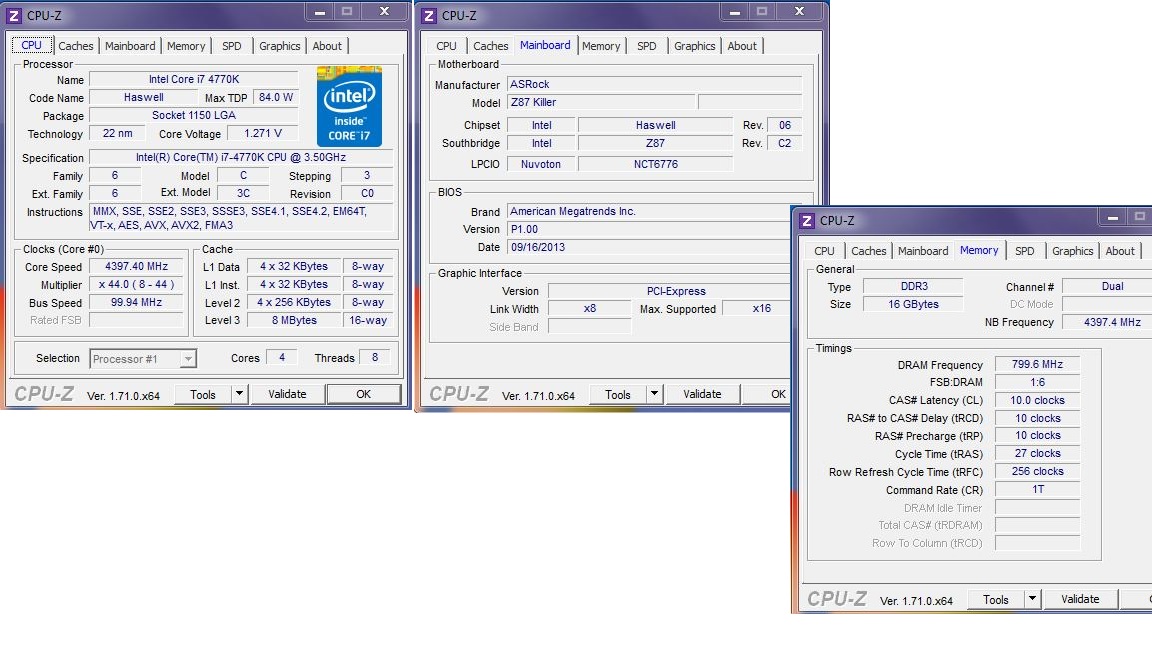Click the processor name field Intel Core i7 4770K

point(194,79)
